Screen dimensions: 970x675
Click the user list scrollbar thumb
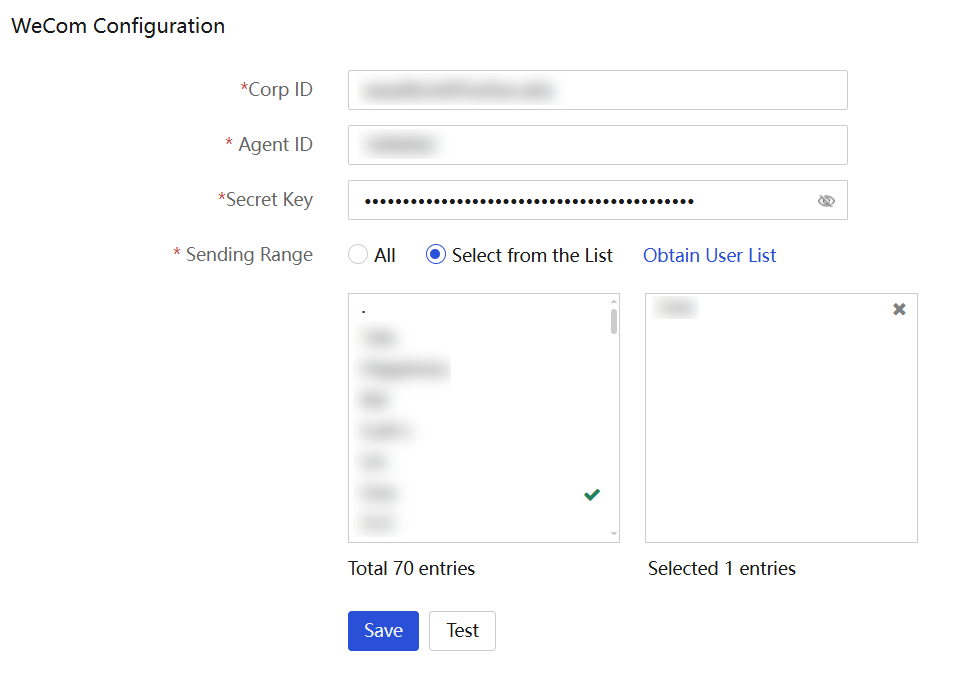(x=614, y=321)
